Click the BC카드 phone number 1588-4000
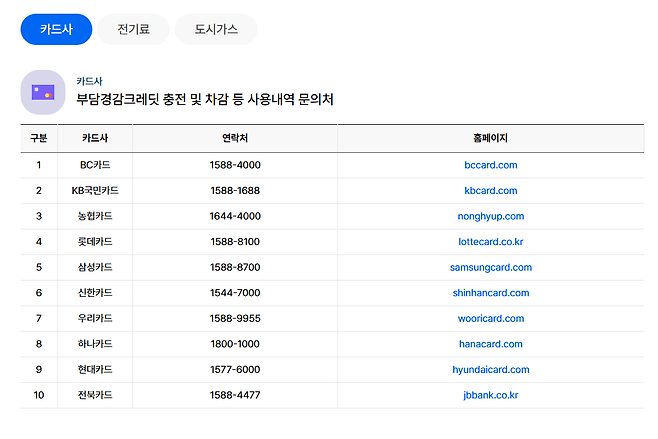 point(235,165)
